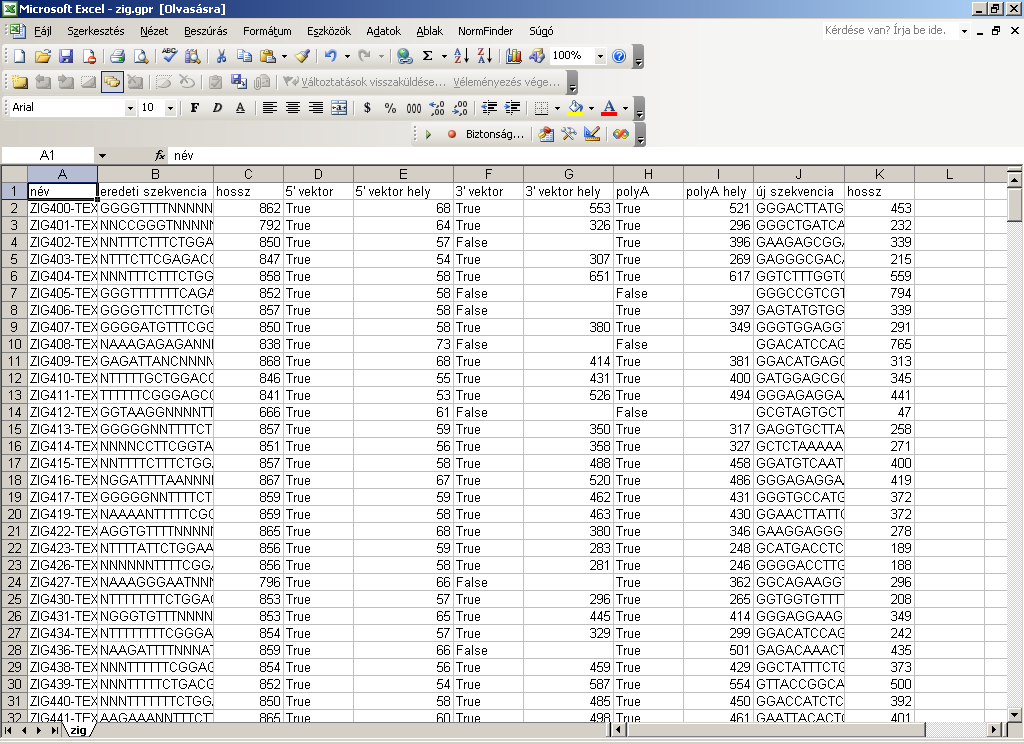The width and height of the screenshot is (1024, 744).
Task: Open the Formátum menu
Action: click(x=267, y=31)
